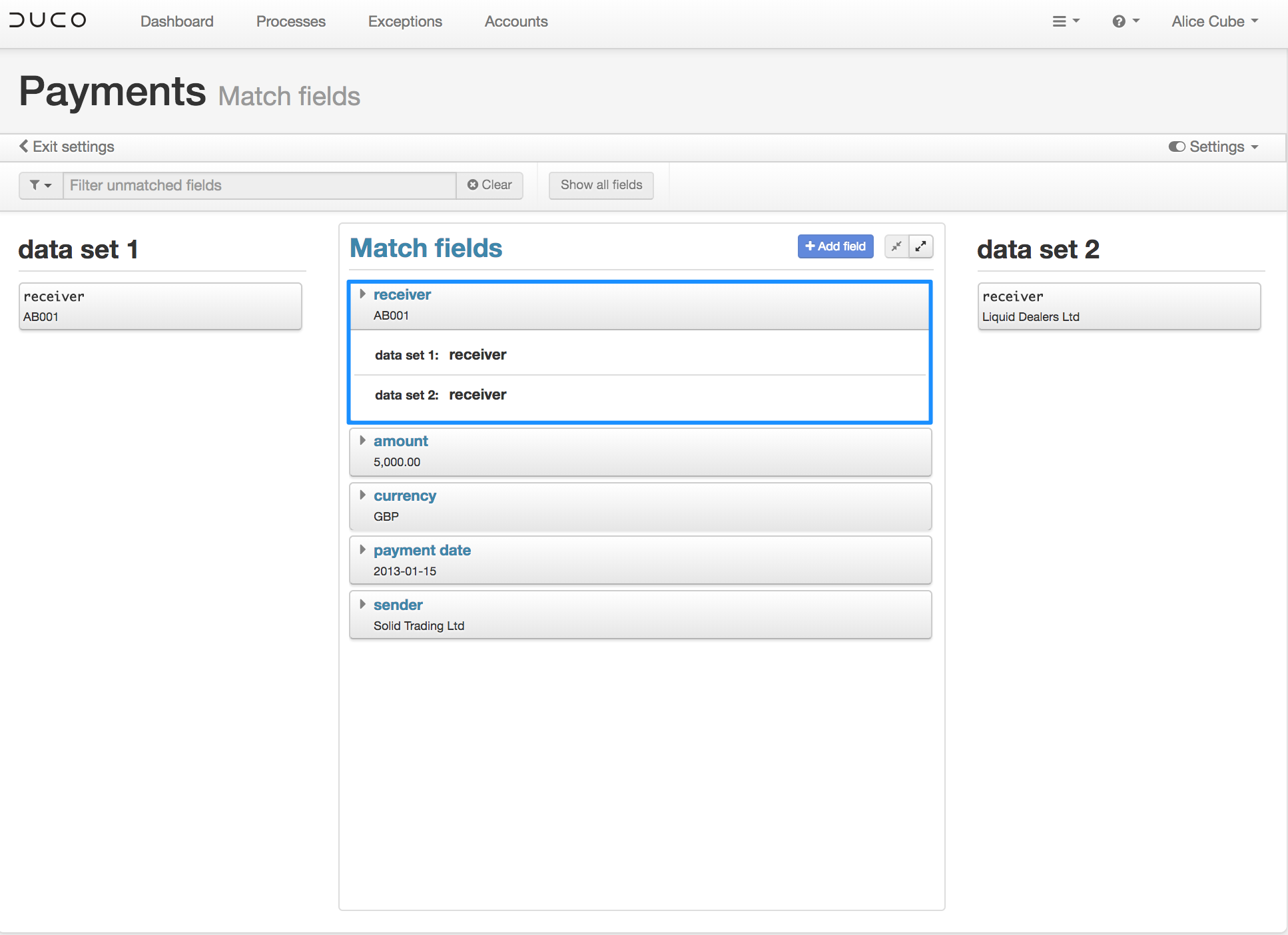Viewport: 1288px width, 935px height.
Task: Expand the currency match field
Action: click(363, 495)
